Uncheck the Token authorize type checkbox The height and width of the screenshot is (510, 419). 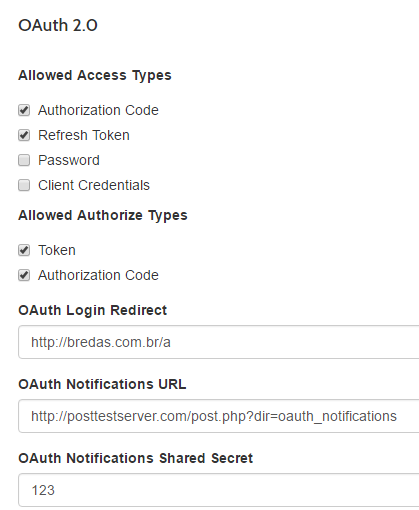coord(24,250)
